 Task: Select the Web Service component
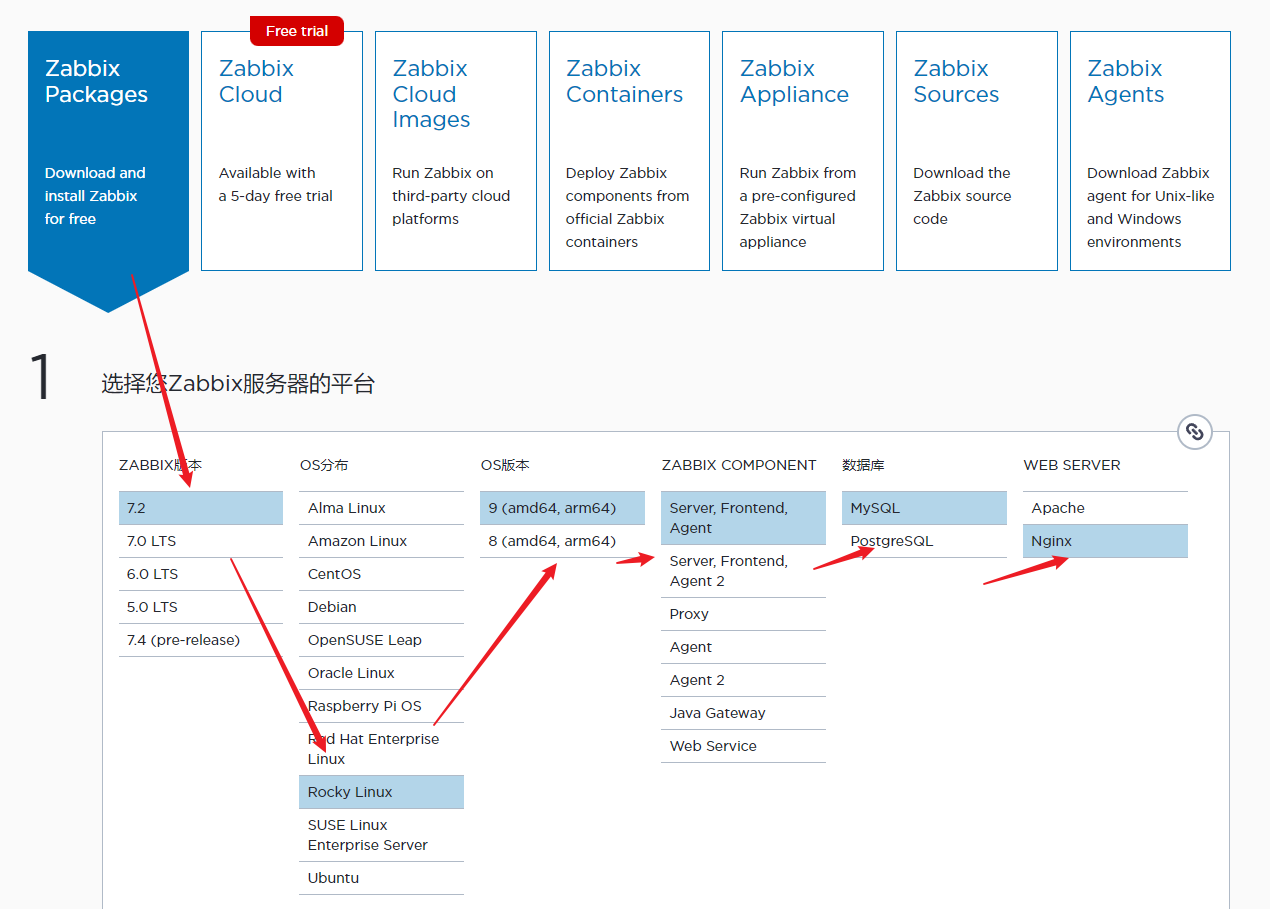743,746
